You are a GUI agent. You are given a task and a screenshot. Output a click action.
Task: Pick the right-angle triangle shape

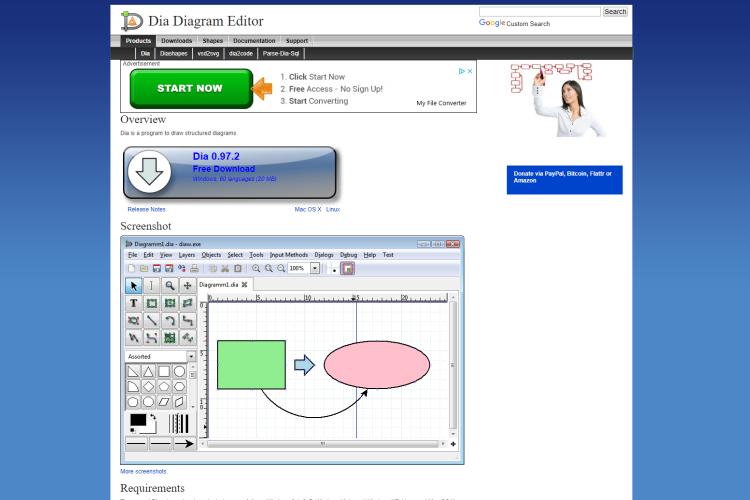(x=133, y=371)
